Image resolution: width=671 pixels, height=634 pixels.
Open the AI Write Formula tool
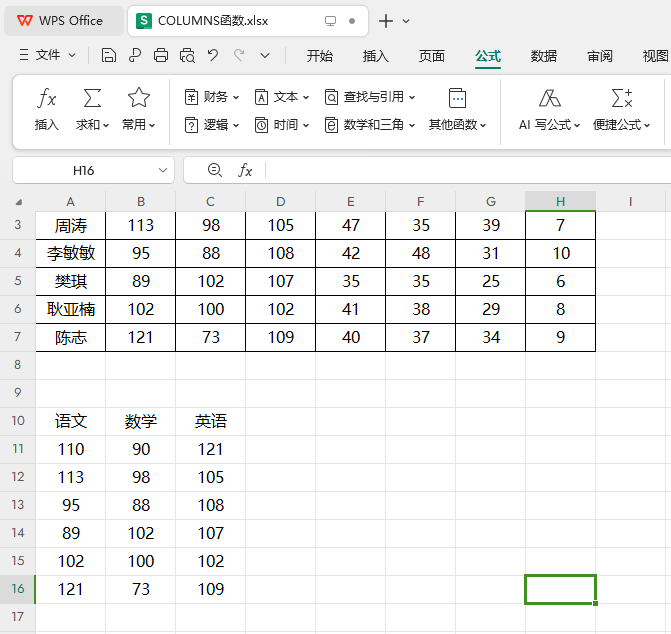[549, 109]
